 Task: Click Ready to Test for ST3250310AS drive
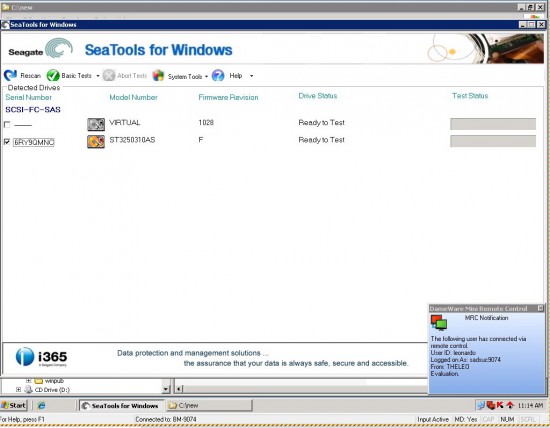pyautogui.click(x=321, y=140)
